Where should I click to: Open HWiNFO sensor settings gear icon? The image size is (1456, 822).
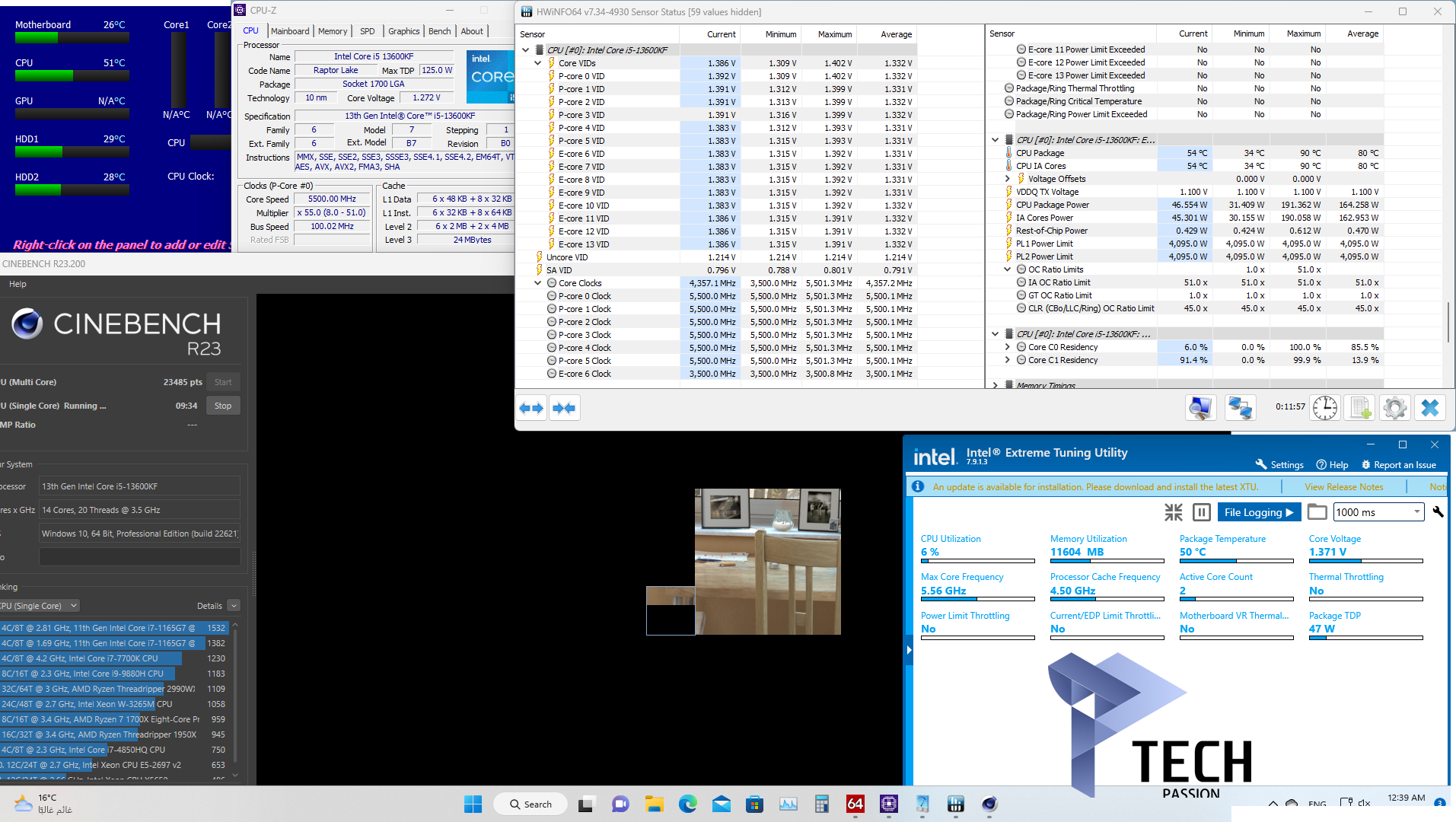1394,408
